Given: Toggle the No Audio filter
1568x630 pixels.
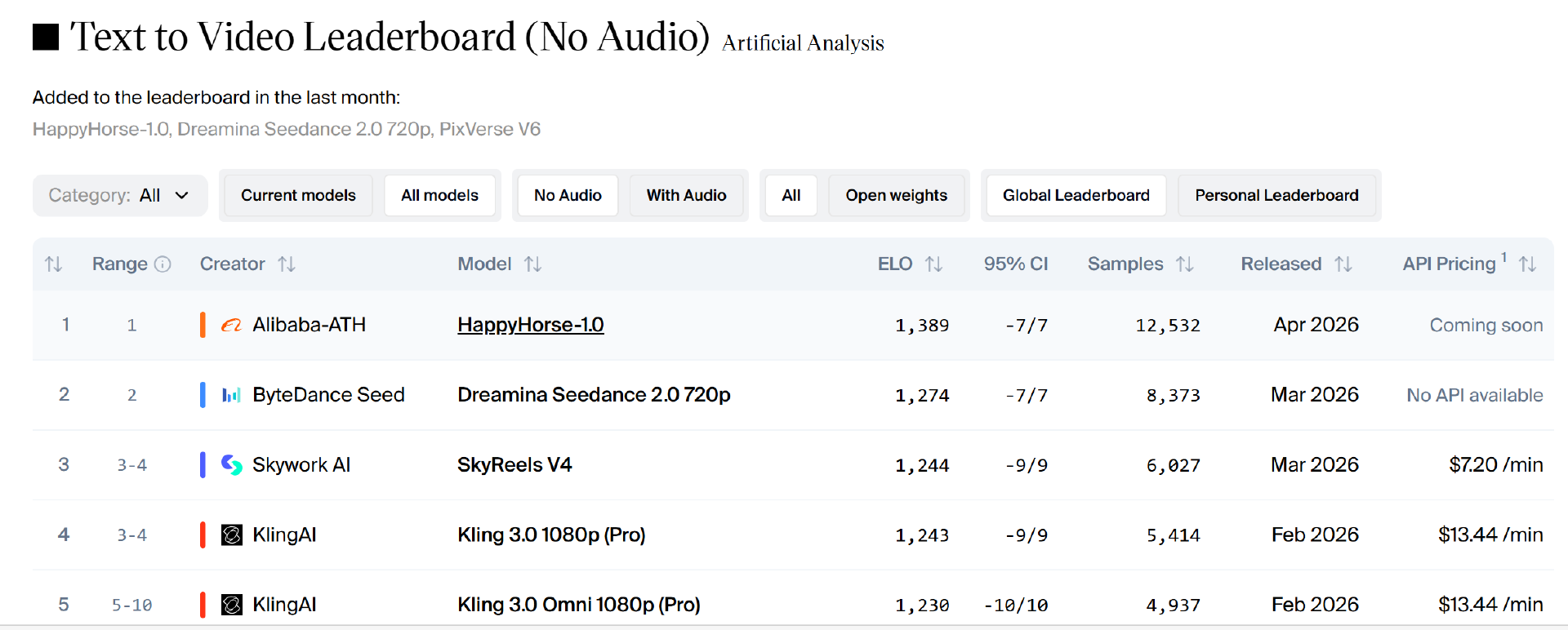Looking at the screenshot, I should point(568,196).
